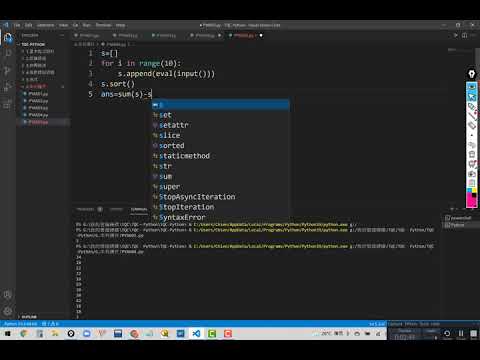Open Visual Studio Code from the taskbar
This screenshot has width=480, height=360.
tap(196, 333)
